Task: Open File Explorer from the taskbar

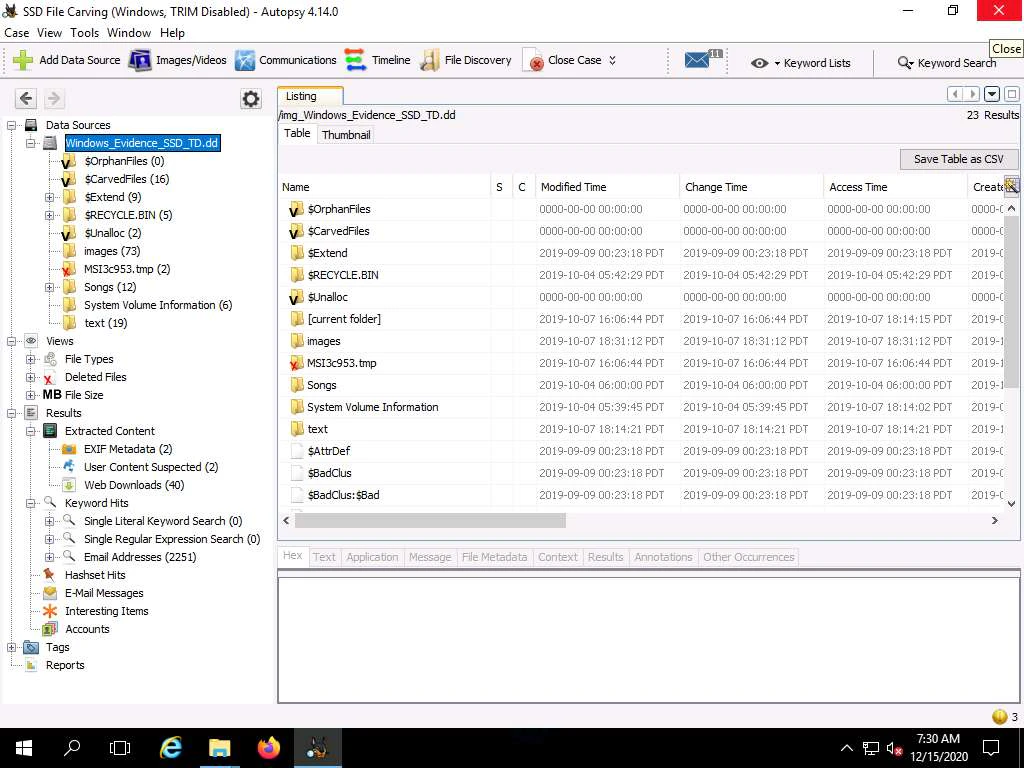Action: click(219, 748)
